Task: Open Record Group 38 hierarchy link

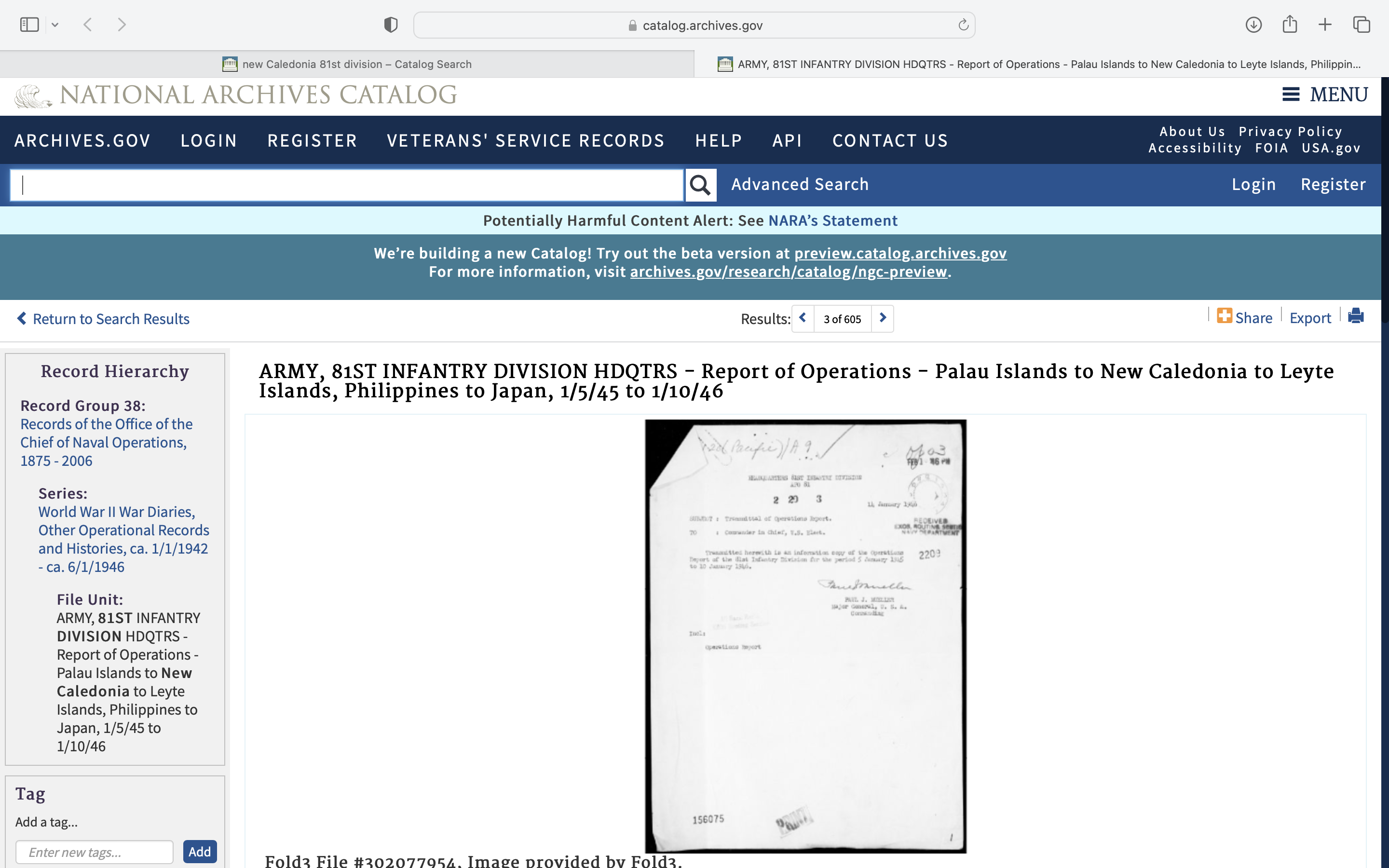Action: [x=106, y=442]
